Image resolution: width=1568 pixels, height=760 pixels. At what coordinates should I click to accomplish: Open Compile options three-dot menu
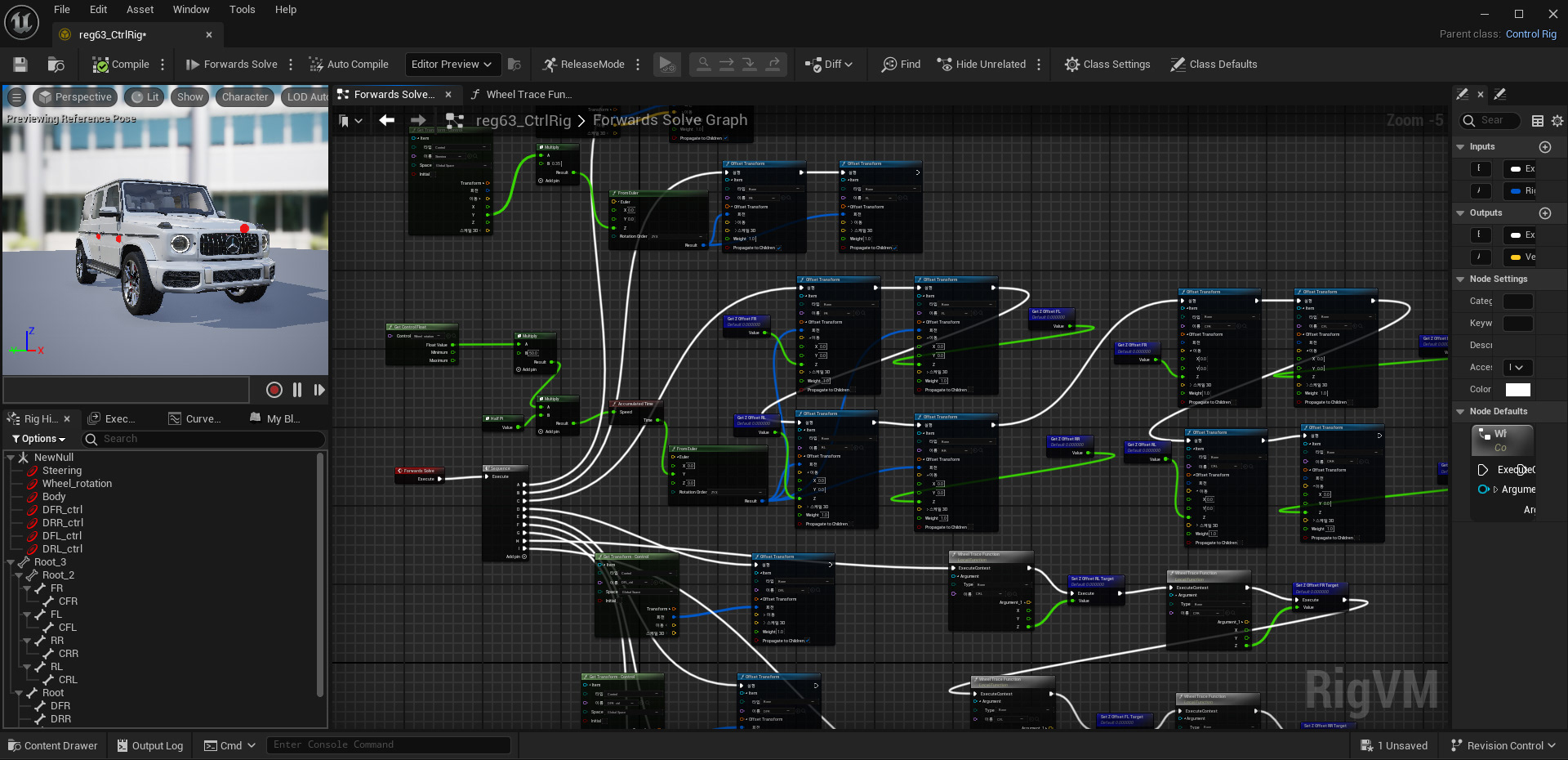[x=163, y=65]
